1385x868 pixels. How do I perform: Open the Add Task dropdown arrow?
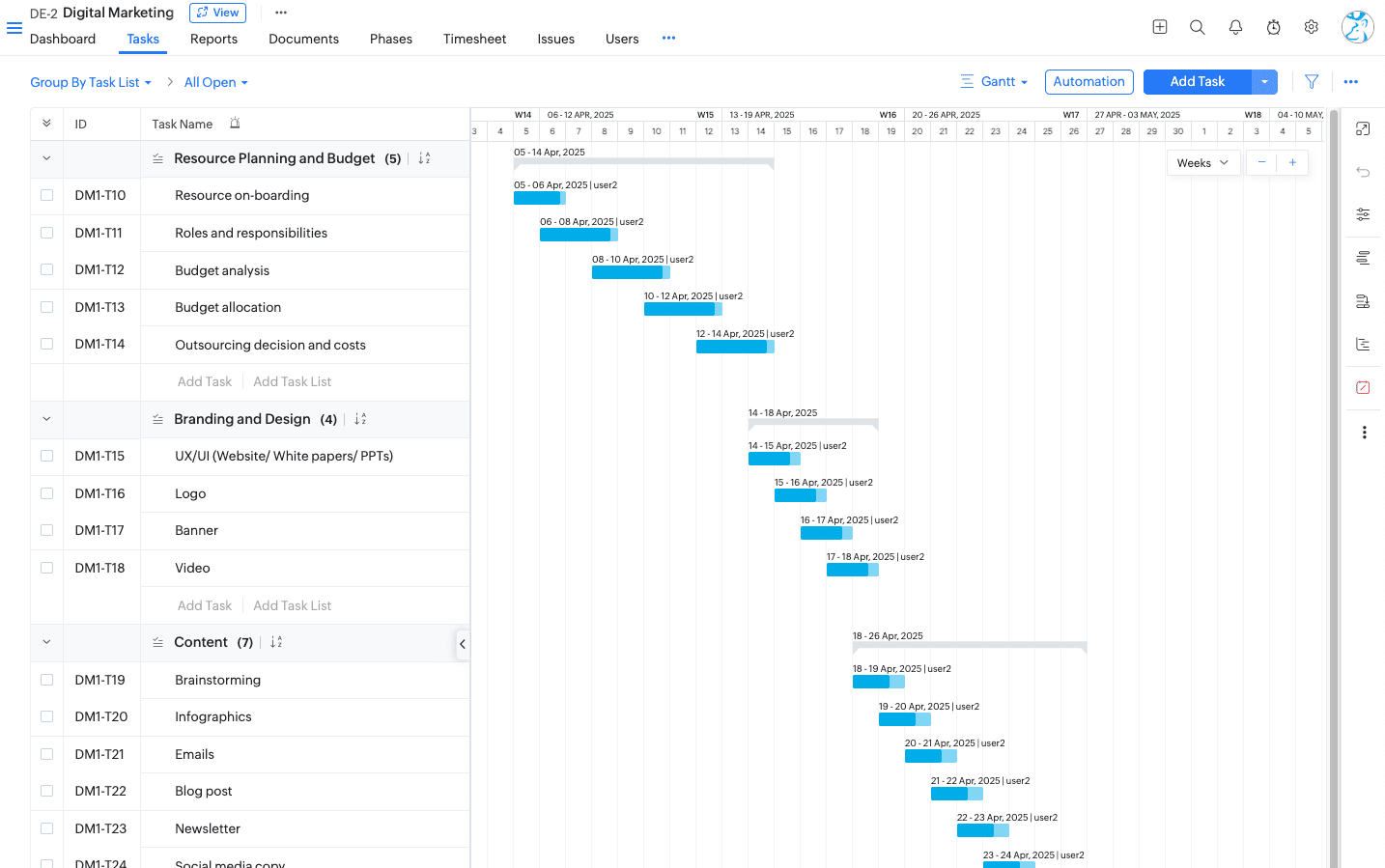click(1264, 82)
